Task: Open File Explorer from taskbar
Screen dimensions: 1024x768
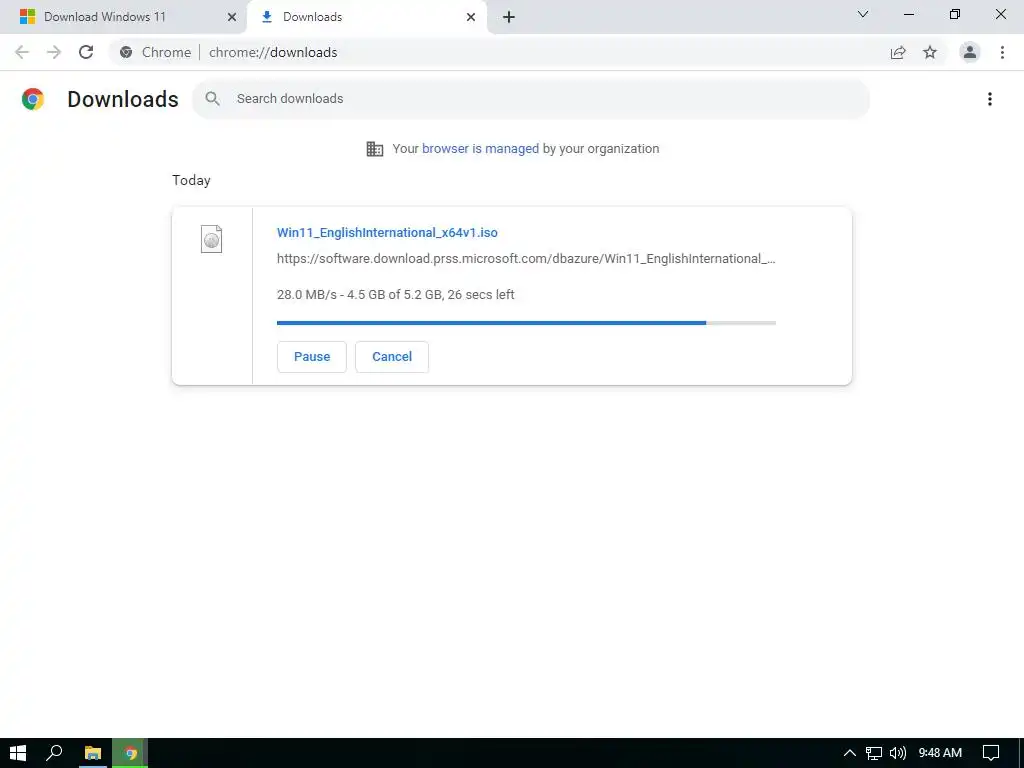Action: pos(93,753)
